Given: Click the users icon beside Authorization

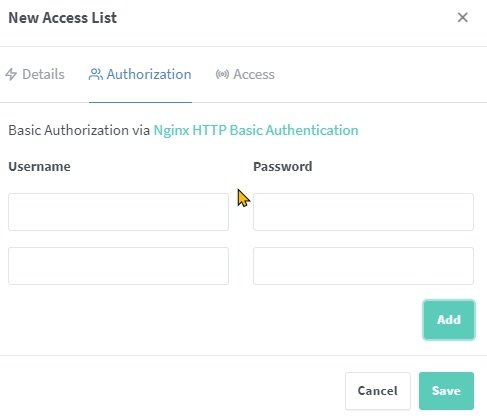Looking at the screenshot, I should pos(95,74).
